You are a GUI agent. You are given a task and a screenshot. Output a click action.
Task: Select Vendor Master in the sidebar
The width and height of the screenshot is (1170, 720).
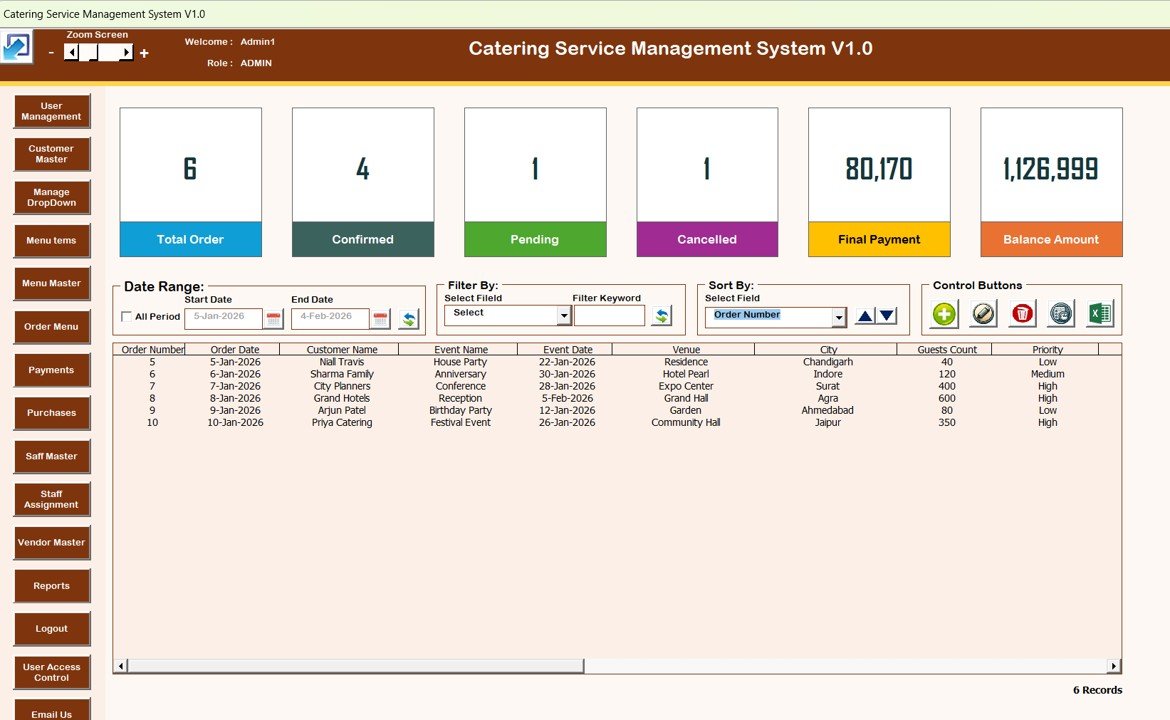pyautogui.click(x=51, y=542)
